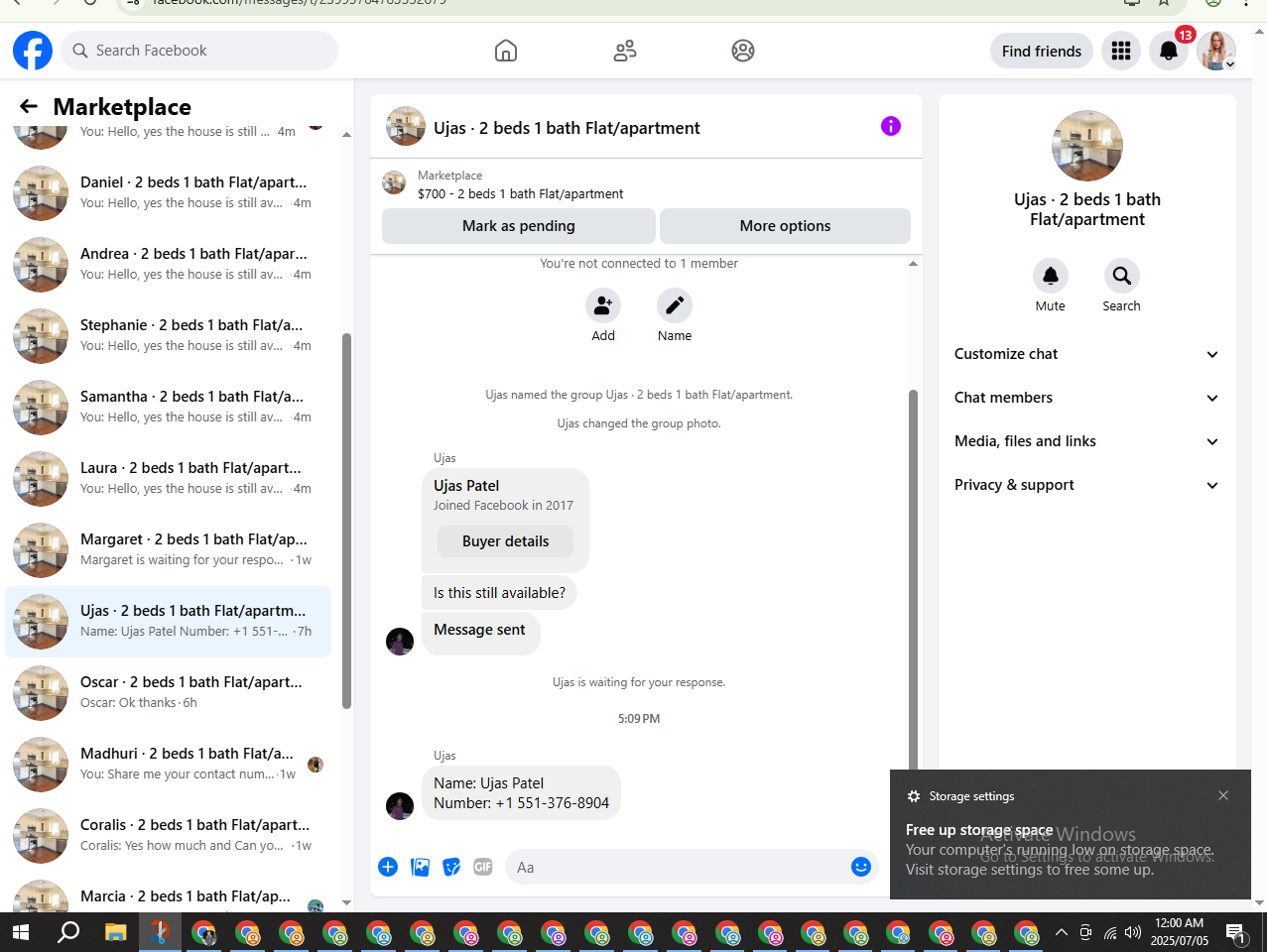1267x952 pixels.
Task: Open Stephanie's conversation in the list
Action: coord(169,335)
